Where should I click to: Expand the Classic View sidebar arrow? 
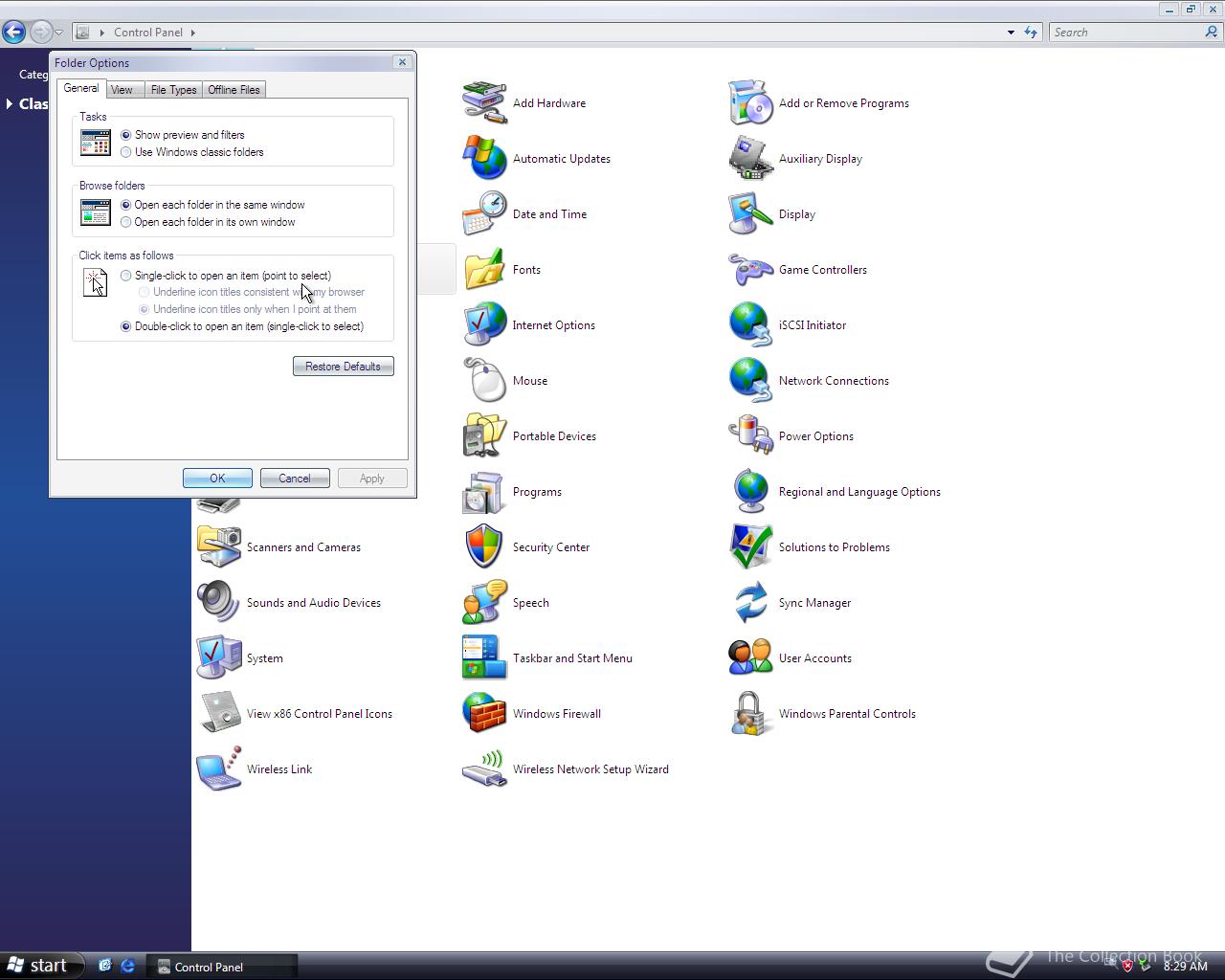10,103
